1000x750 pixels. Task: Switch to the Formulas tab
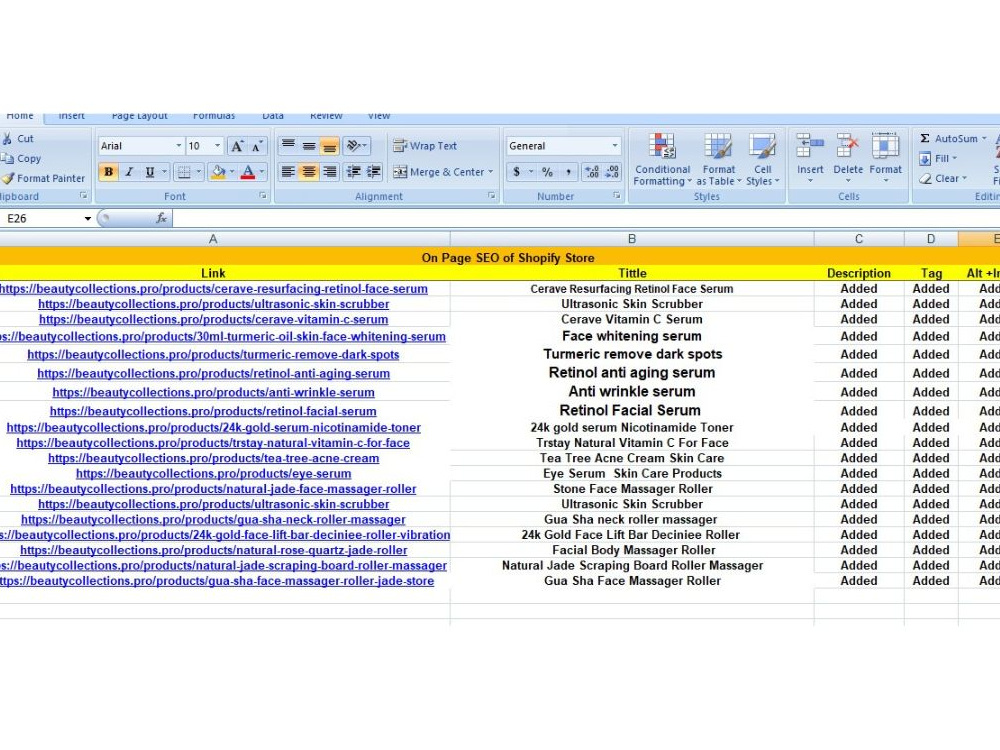click(x=214, y=116)
